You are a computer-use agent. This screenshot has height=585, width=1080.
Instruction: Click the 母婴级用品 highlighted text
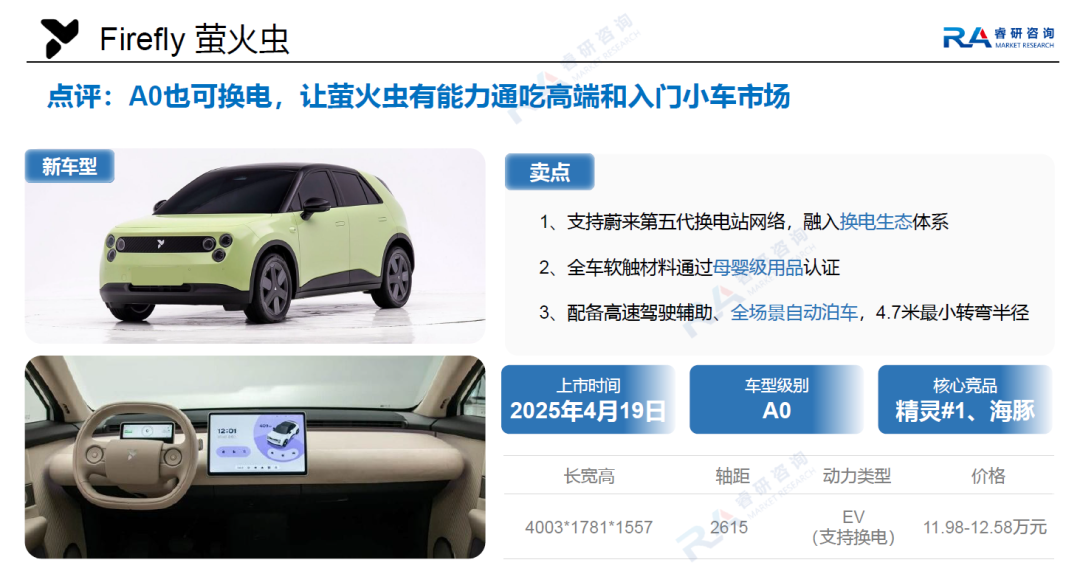[757, 267]
